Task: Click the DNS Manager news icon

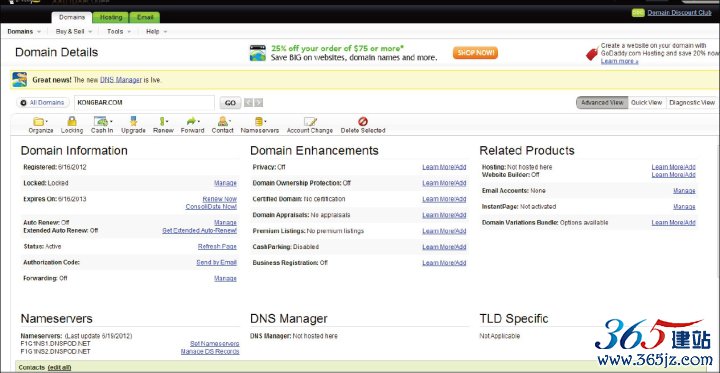Action: click(20, 79)
